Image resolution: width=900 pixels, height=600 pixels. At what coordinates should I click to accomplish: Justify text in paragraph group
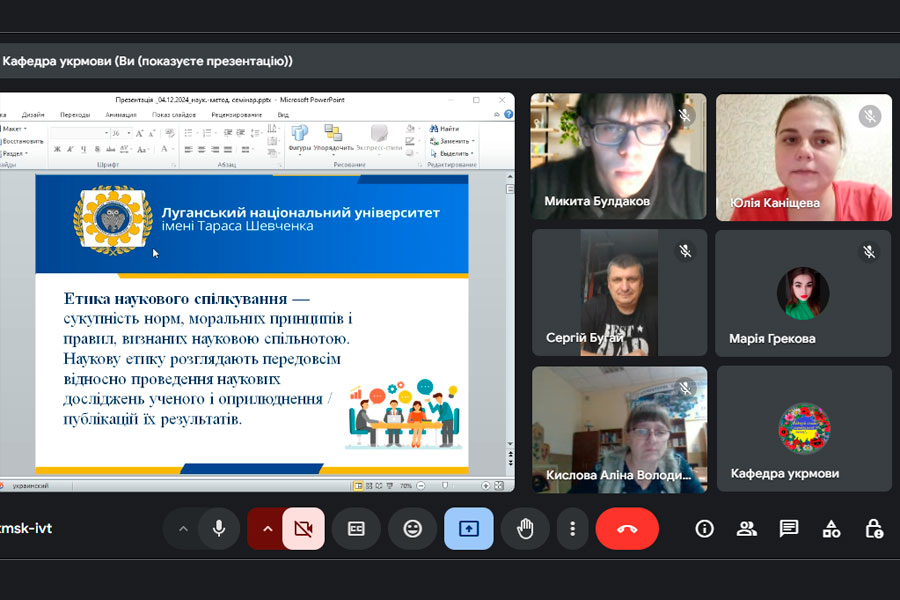(228, 149)
